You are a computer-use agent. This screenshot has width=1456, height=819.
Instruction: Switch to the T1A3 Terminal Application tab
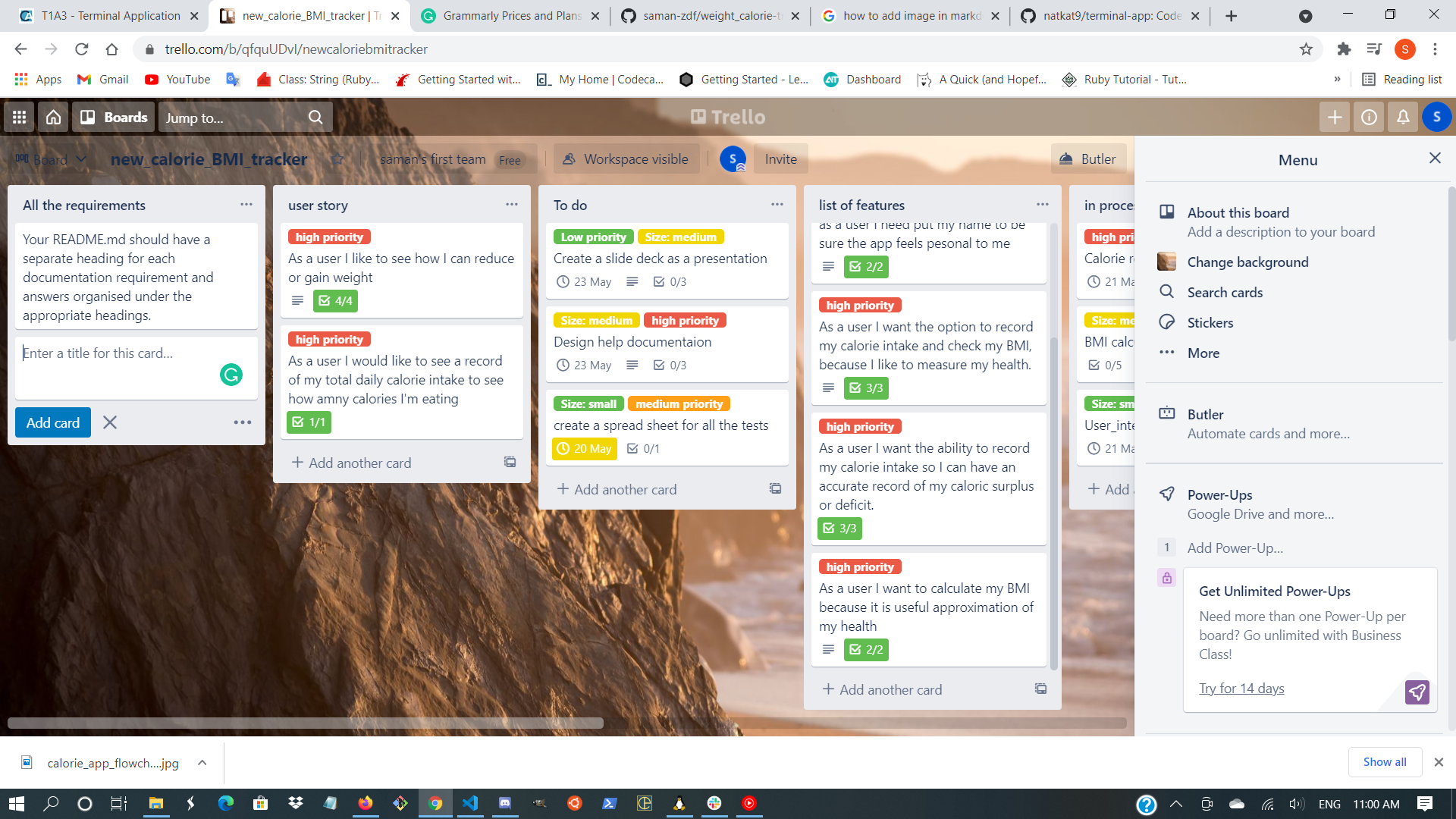[110, 16]
